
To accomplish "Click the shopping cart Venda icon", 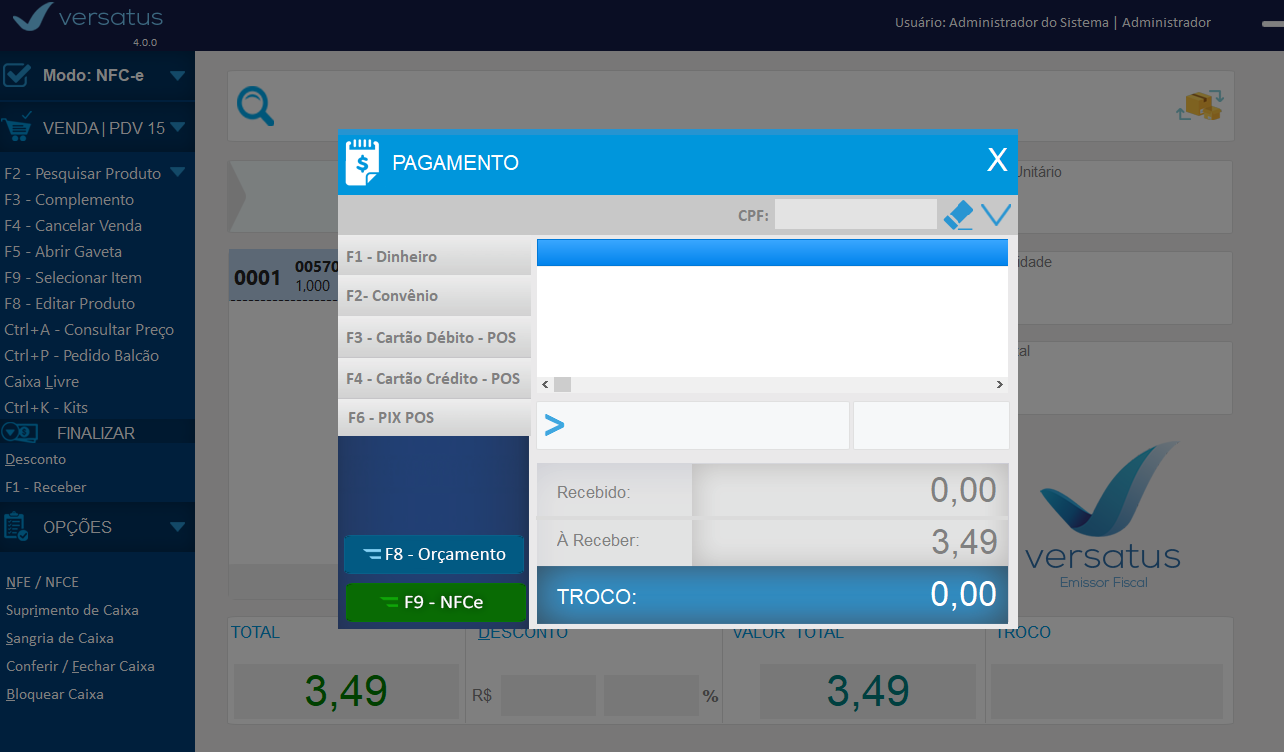I will (18, 128).
